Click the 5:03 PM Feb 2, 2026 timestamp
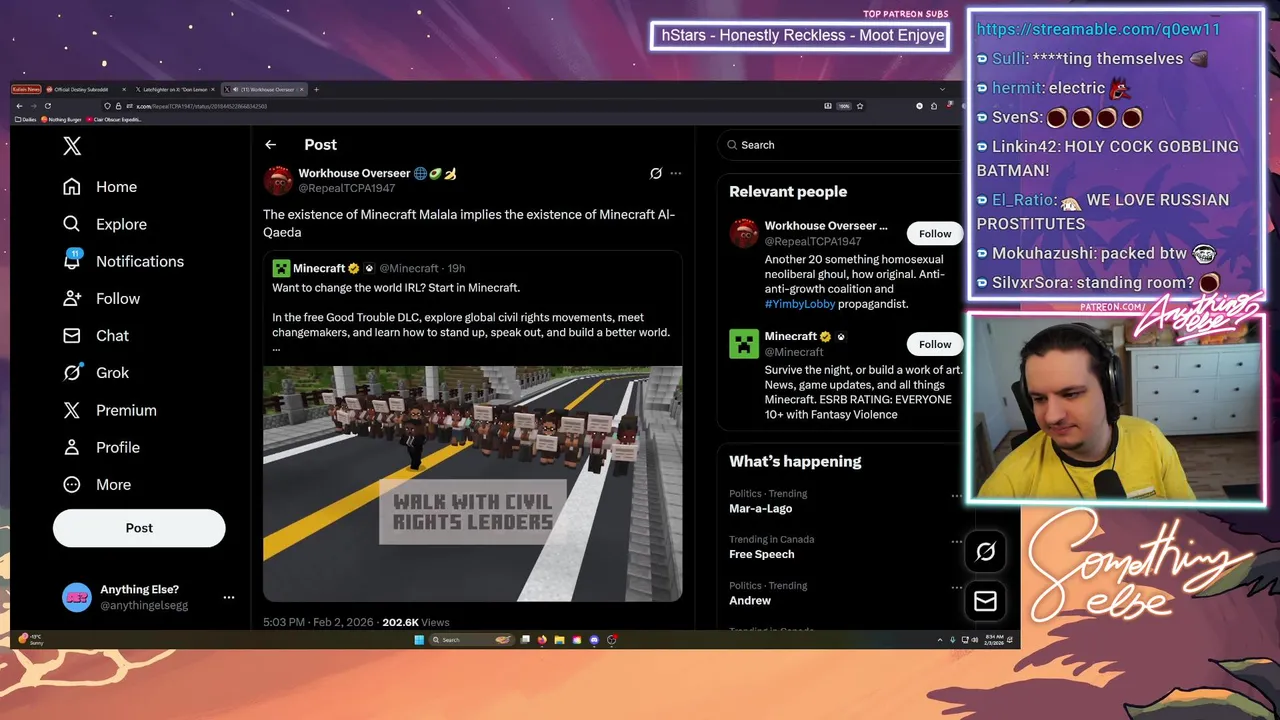Viewport: 1280px width, 720px height. (318, 622)
